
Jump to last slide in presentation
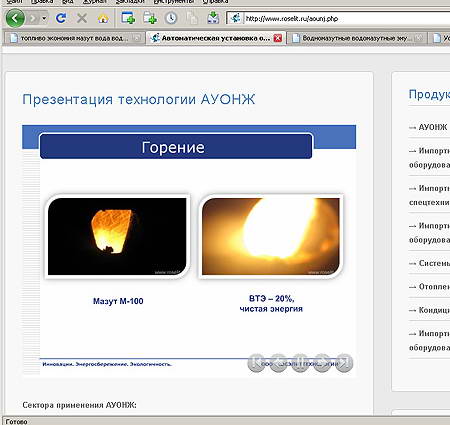[x=344, y=362]
